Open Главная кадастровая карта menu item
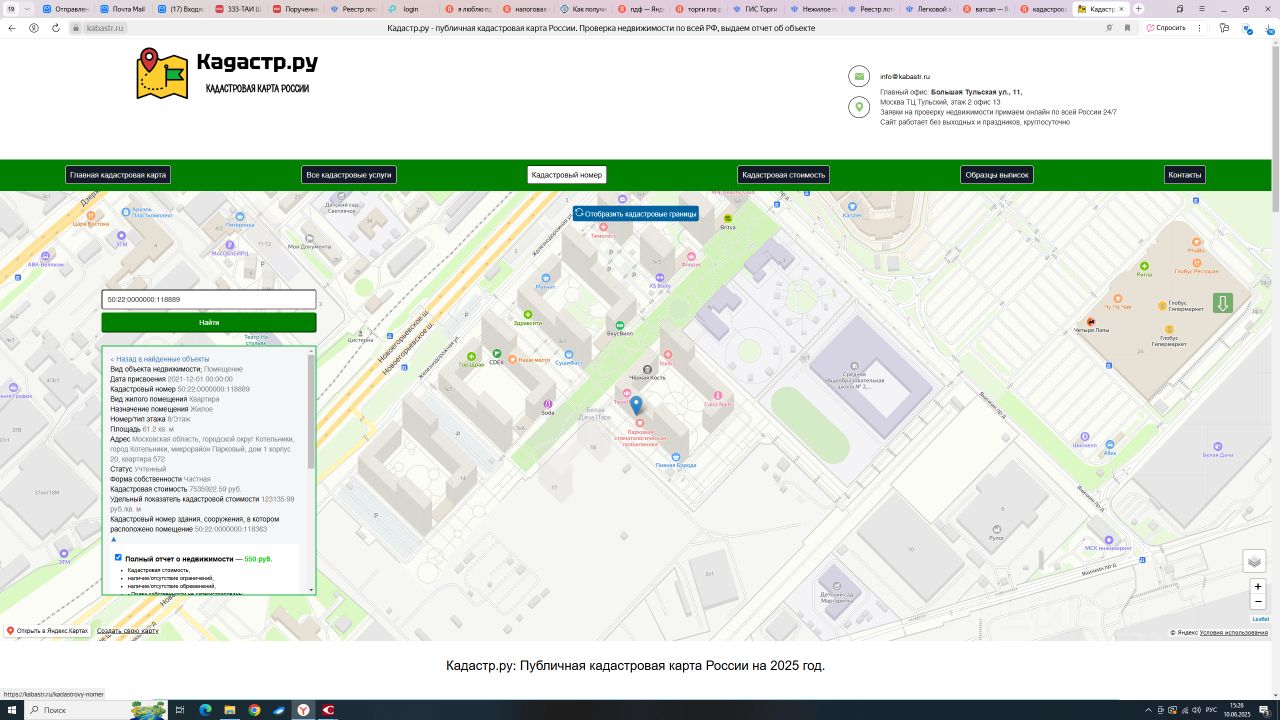Viewport: 1280px width, 720px height. (118, 175)
